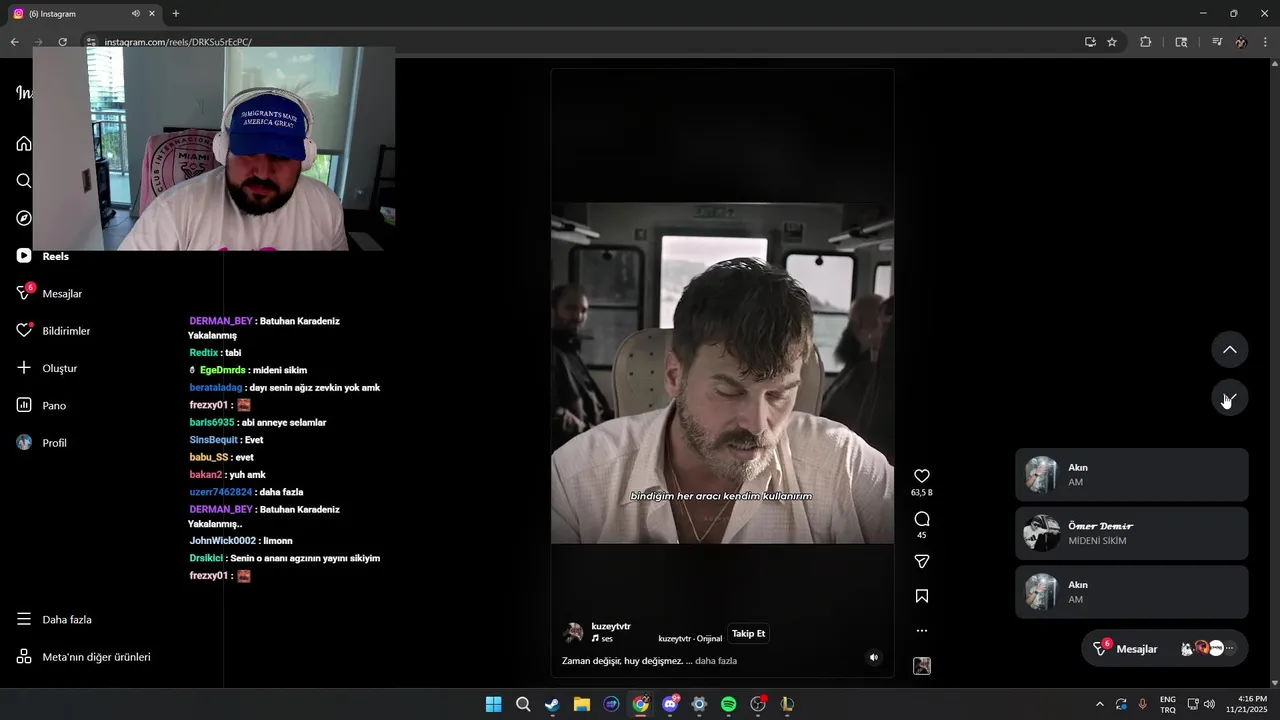This screenshot has height=720, width=1280.
Task: Click the taskbar volume icon
Action: pos(1209,704)
